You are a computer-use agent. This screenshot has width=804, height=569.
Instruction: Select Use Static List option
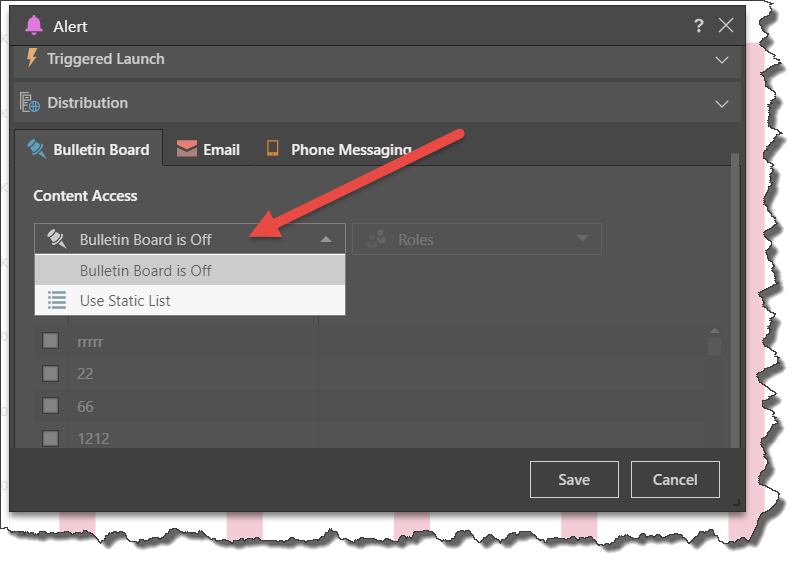125,300
